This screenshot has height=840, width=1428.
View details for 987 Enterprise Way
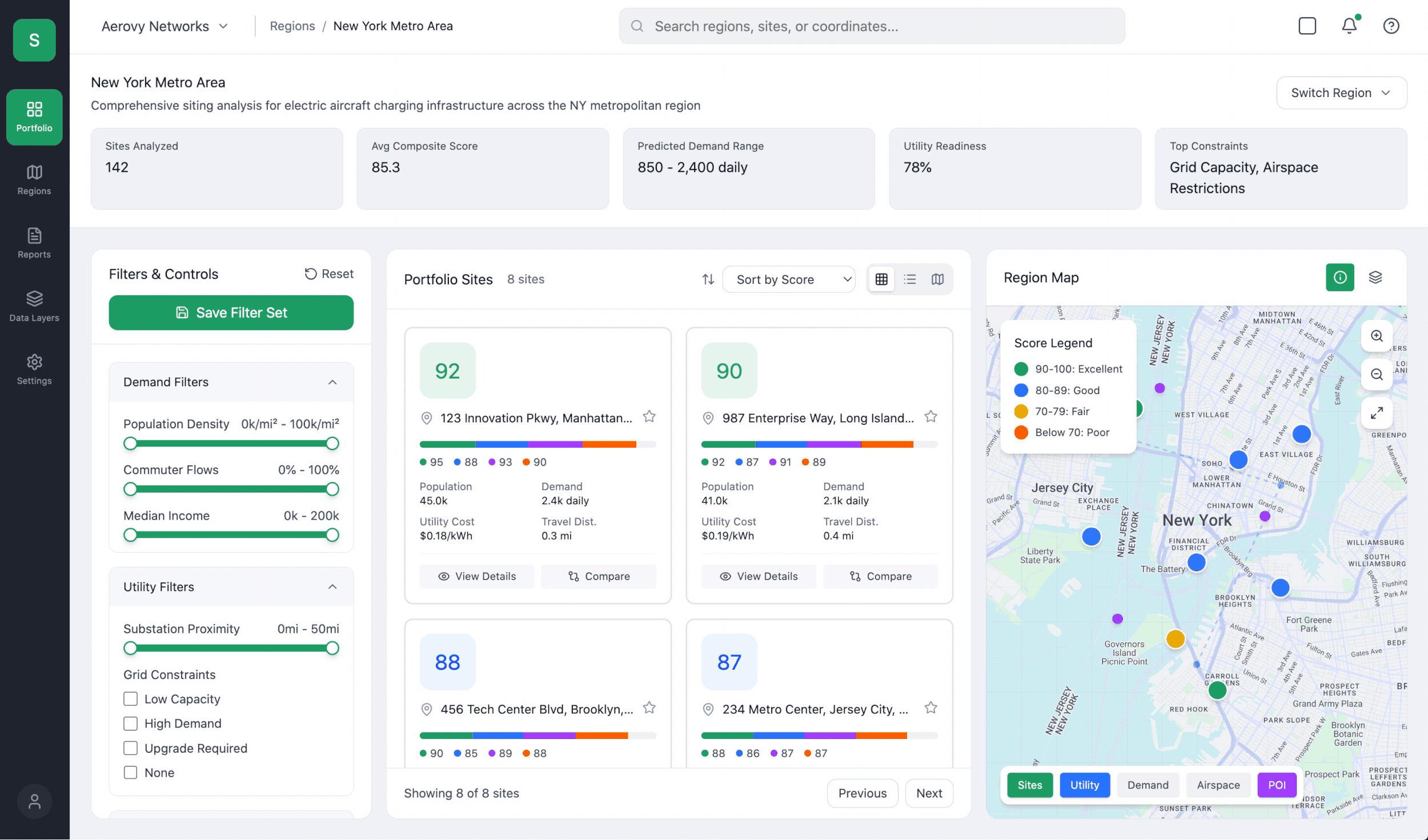coord(758,576)
